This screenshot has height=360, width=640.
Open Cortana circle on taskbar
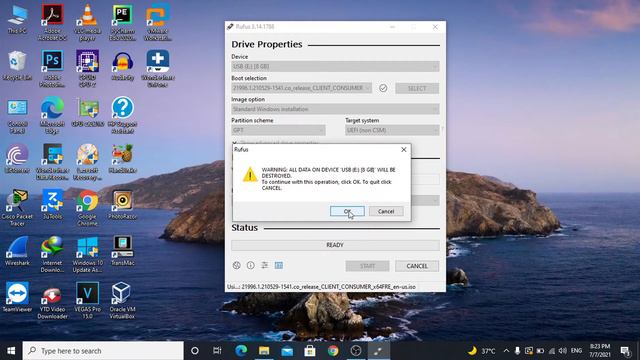(x=195, y=351)
